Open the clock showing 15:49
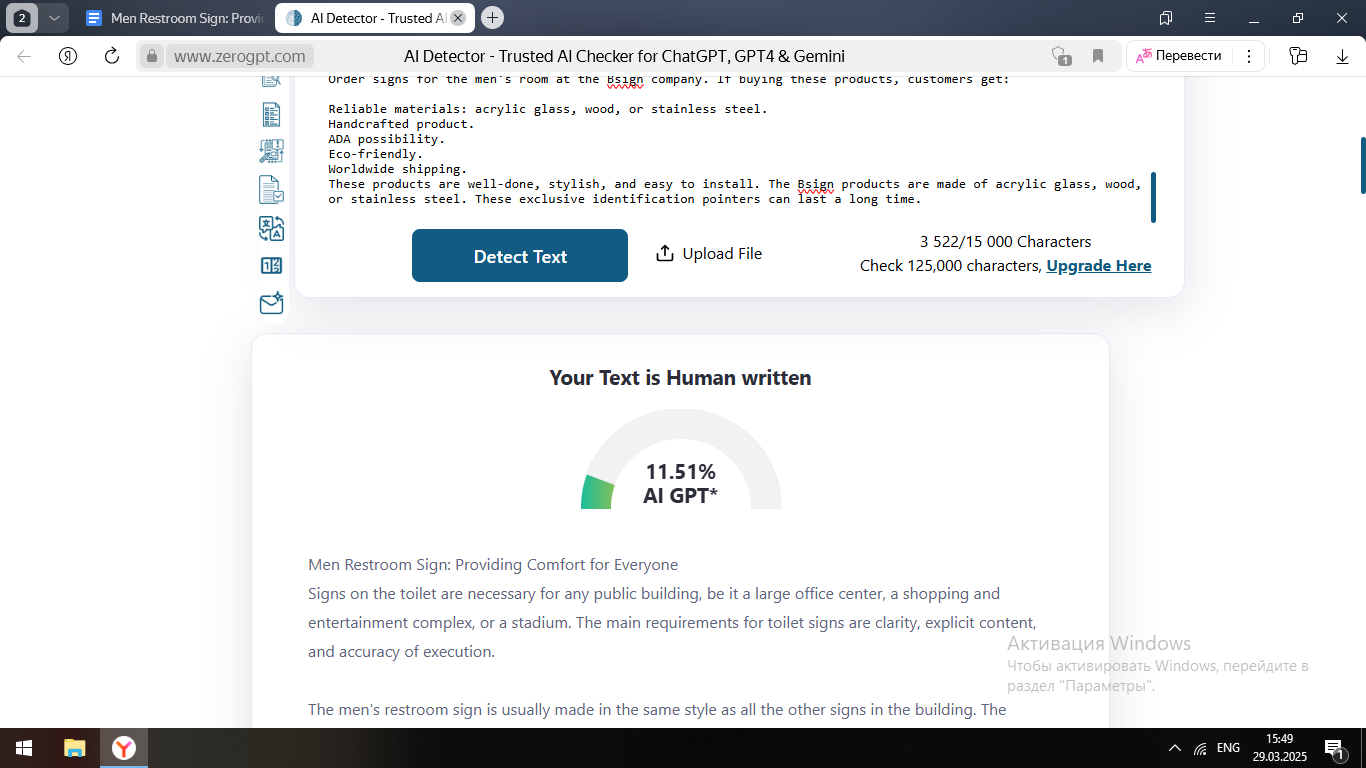 point(1279,748)
